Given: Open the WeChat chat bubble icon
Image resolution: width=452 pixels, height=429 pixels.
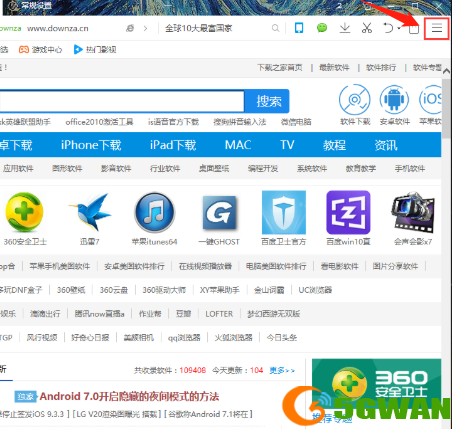Looking at the screenshot, I should click(322, 28).
